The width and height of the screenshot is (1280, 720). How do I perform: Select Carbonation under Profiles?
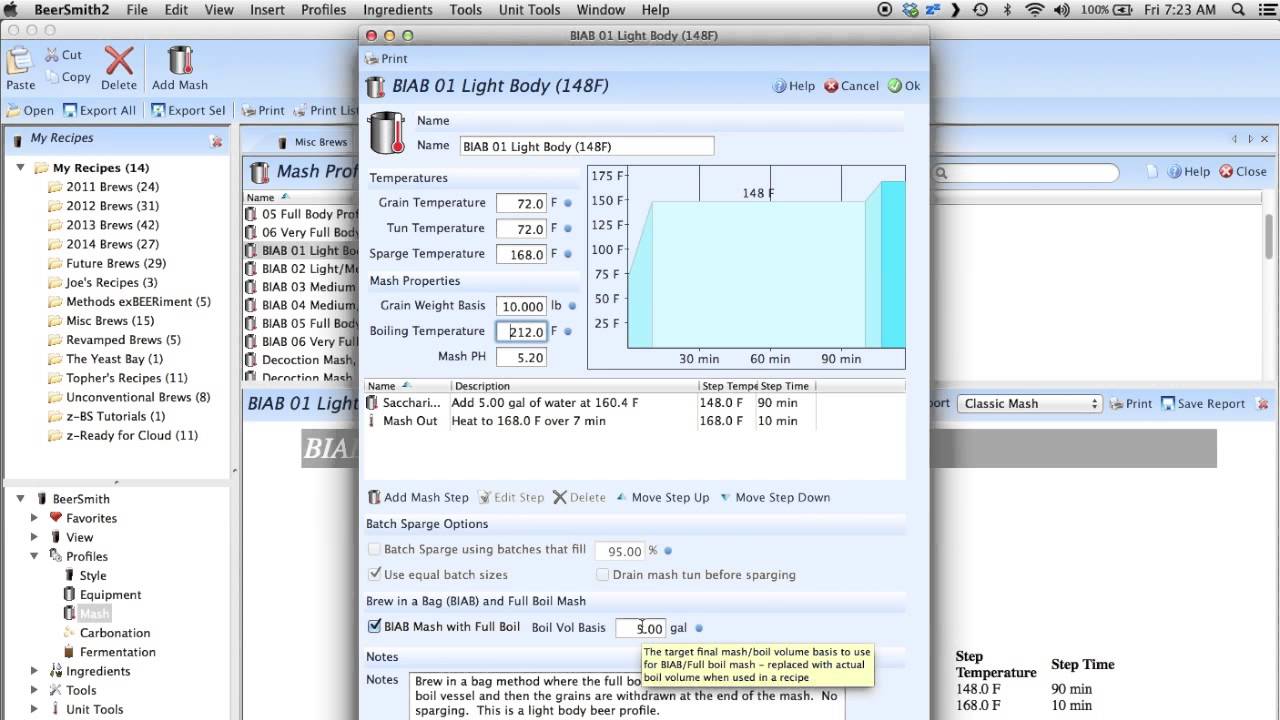(x=115, y=633)
